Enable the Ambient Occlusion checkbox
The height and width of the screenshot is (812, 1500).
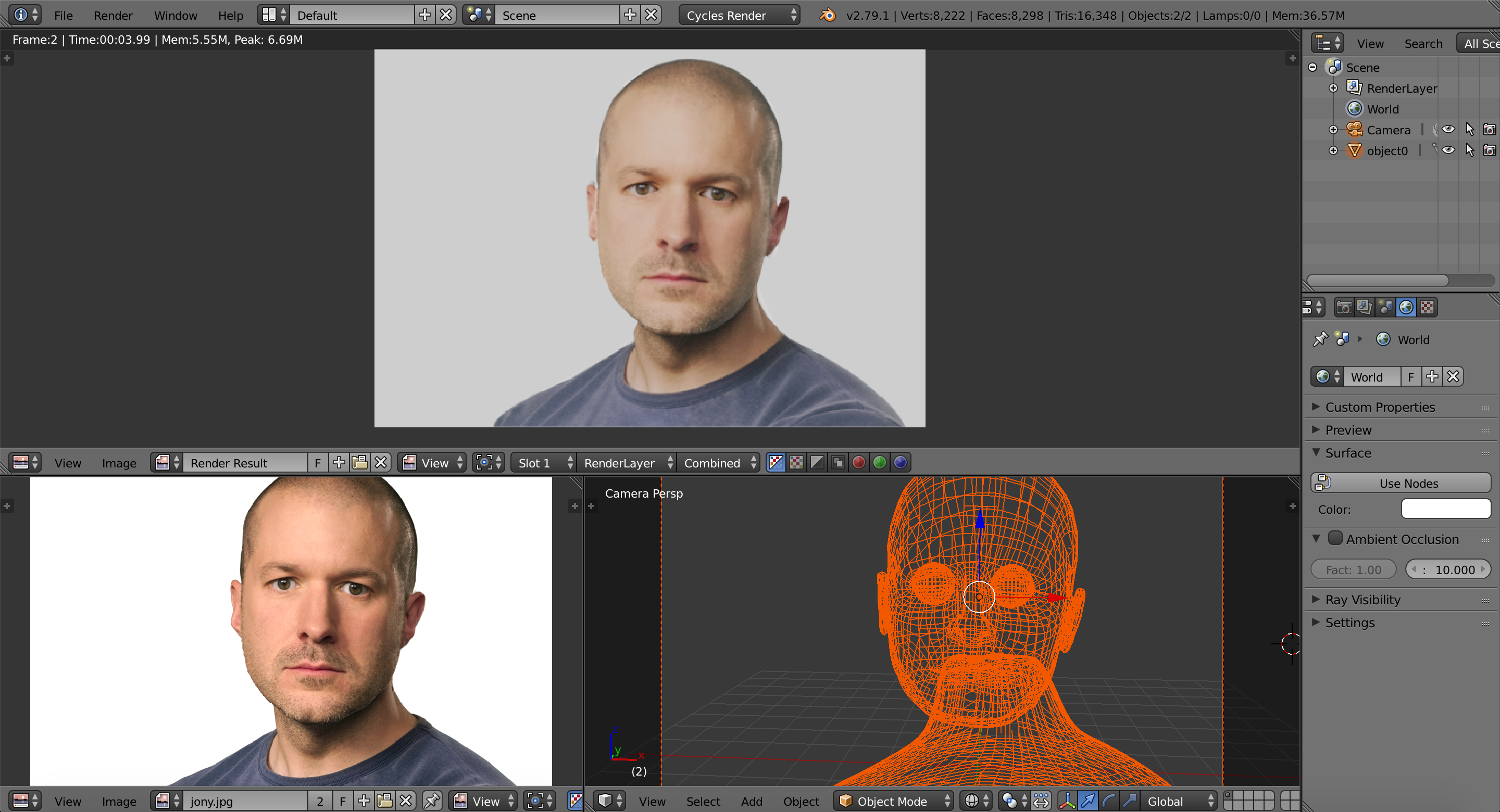pyautogui.click(x=1335, y=538)
